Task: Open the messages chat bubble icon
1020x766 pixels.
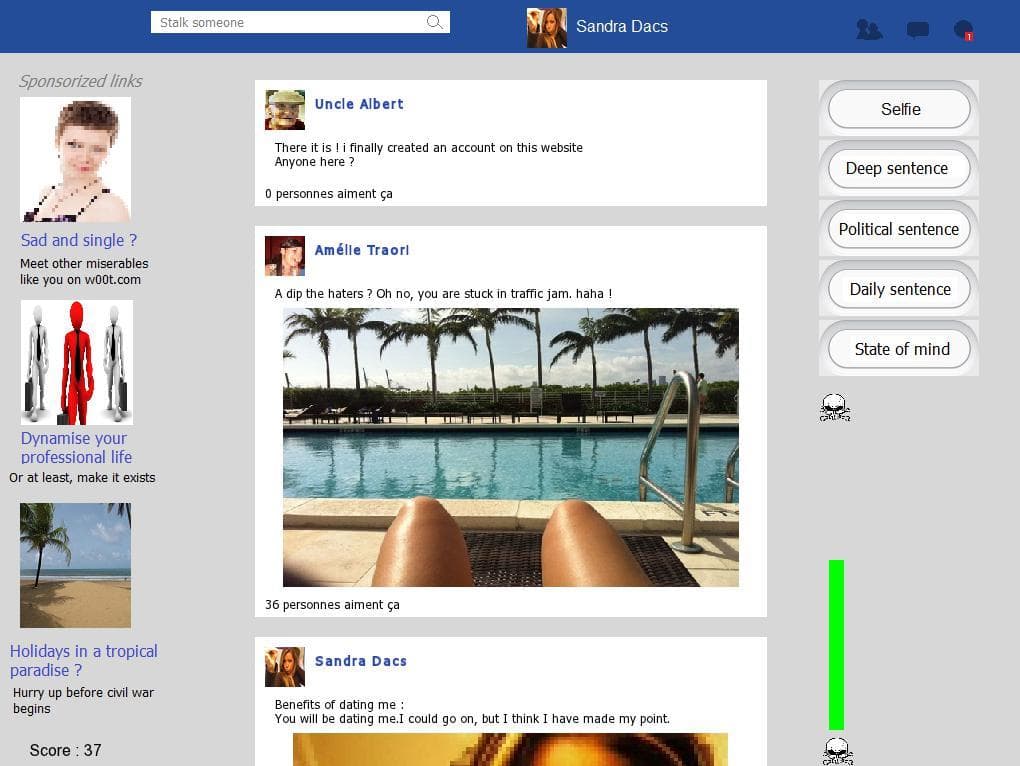Action: 917,30
